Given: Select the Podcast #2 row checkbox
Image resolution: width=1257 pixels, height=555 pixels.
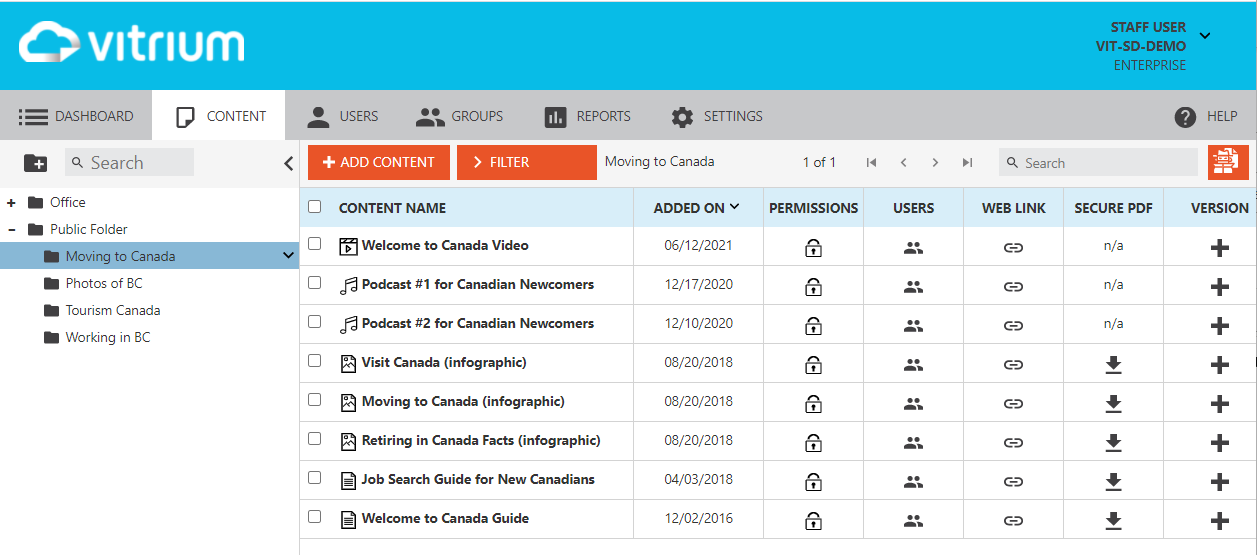Looking at the screenshot, I should [x=315, y=322].
